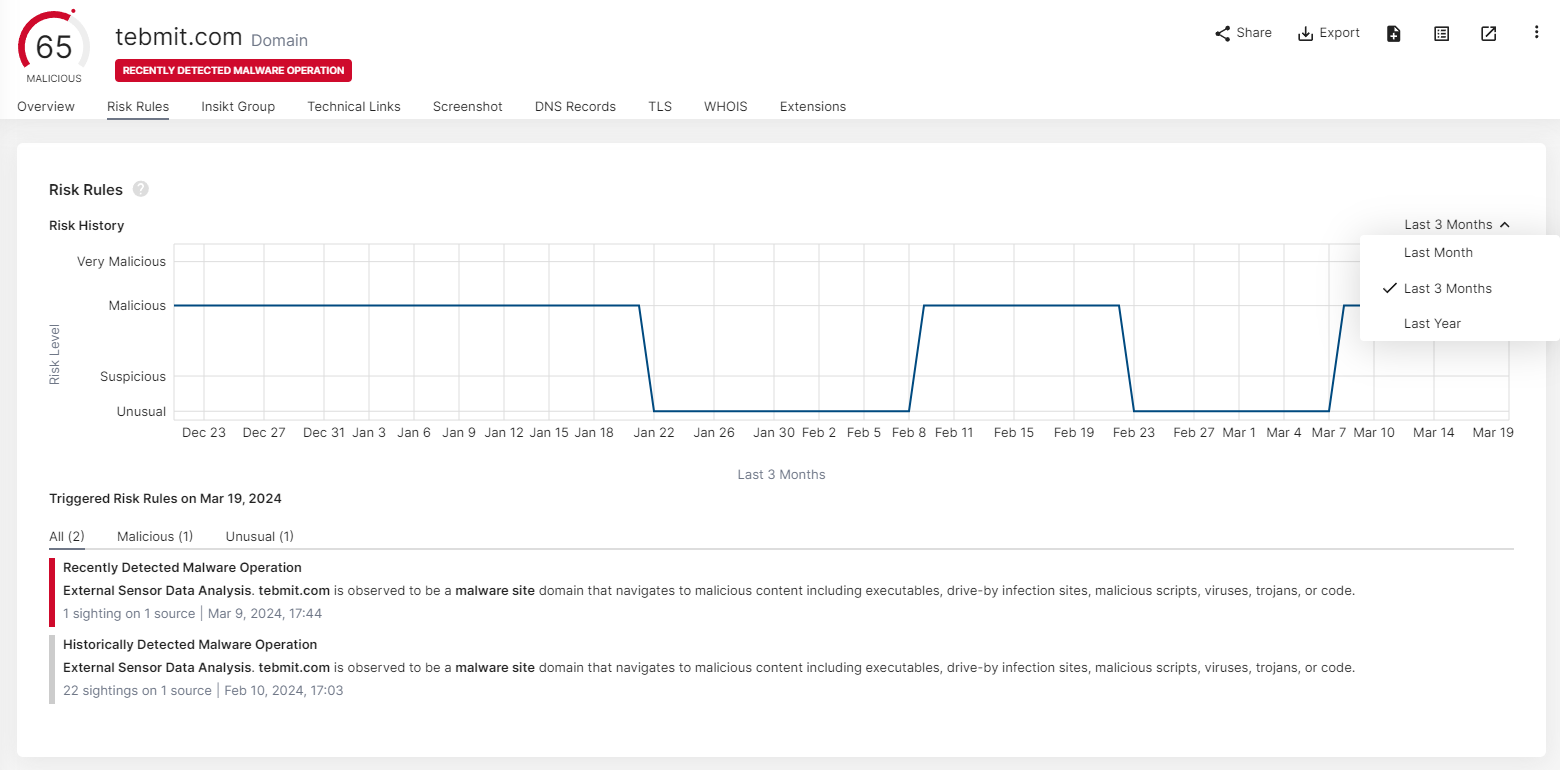Collapse the Last 3 Months dropdown

(x=1456, y=225)
